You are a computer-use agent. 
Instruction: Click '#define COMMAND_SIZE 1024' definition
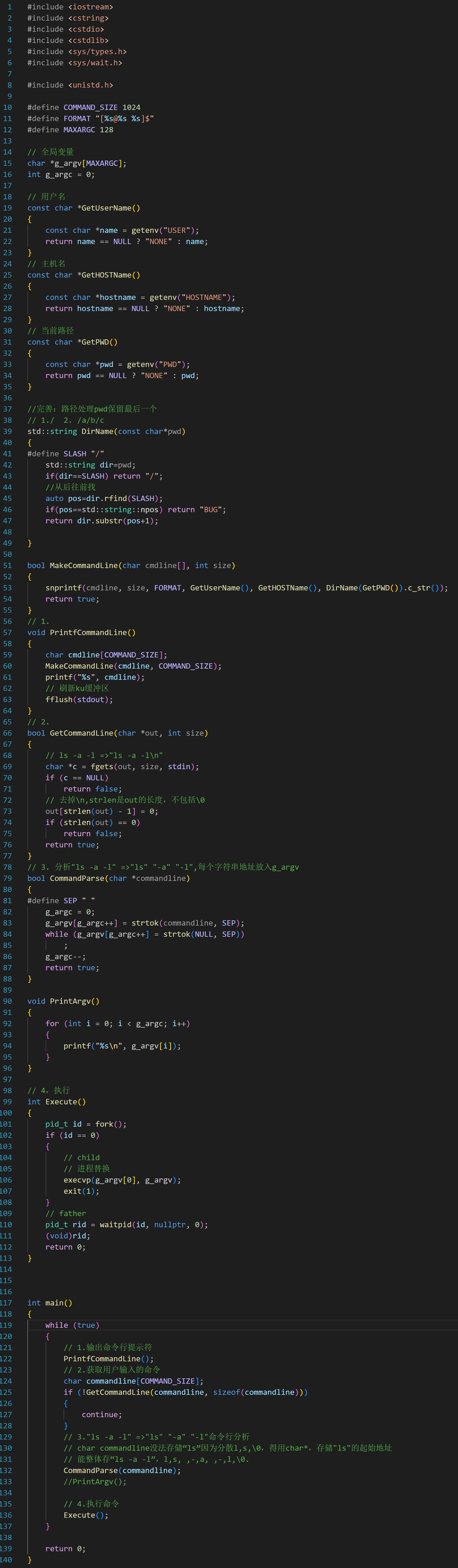click(84, 107)
